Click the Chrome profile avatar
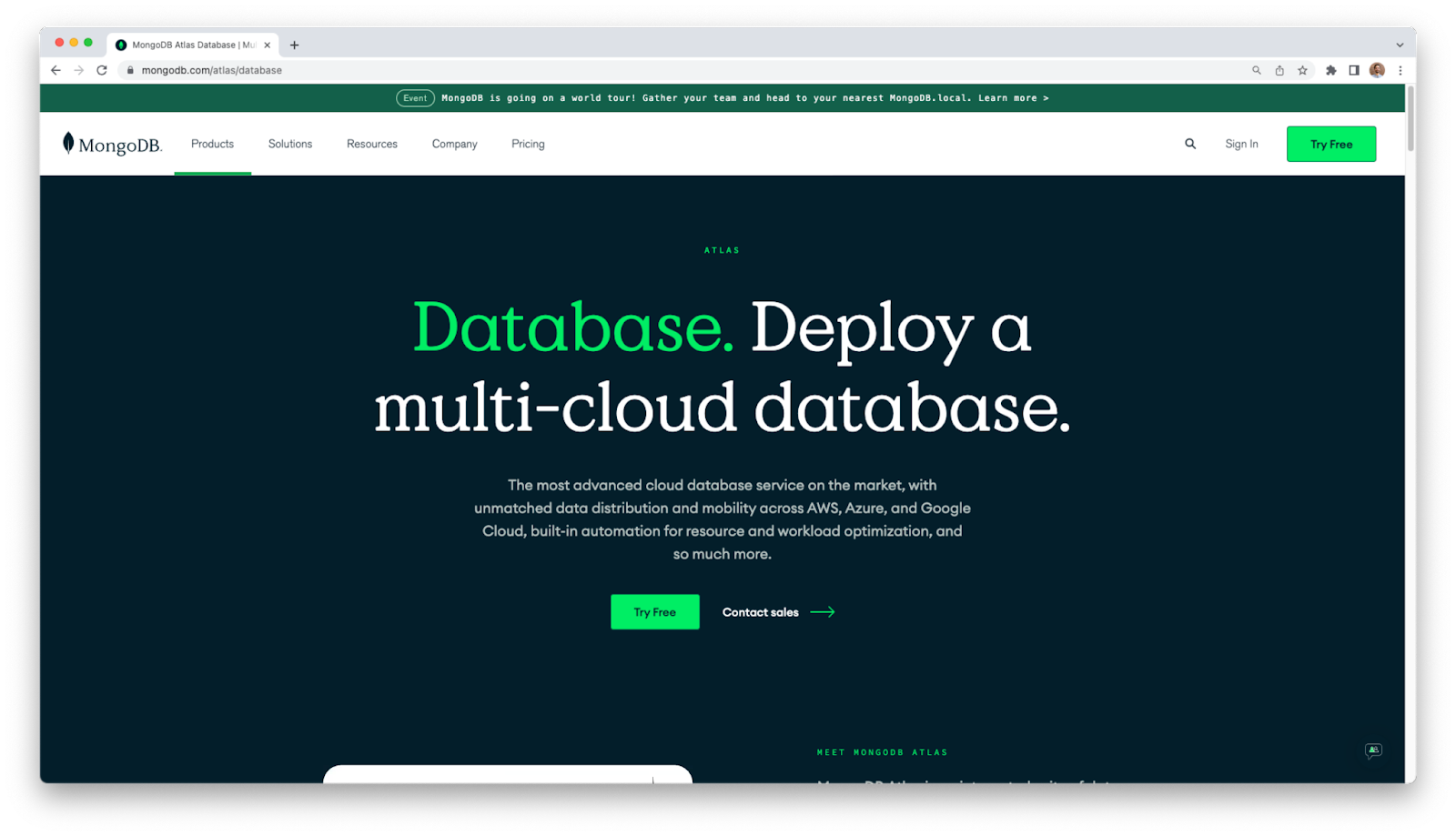Viewport: 1456px width, 836px height. point(1377,70)
